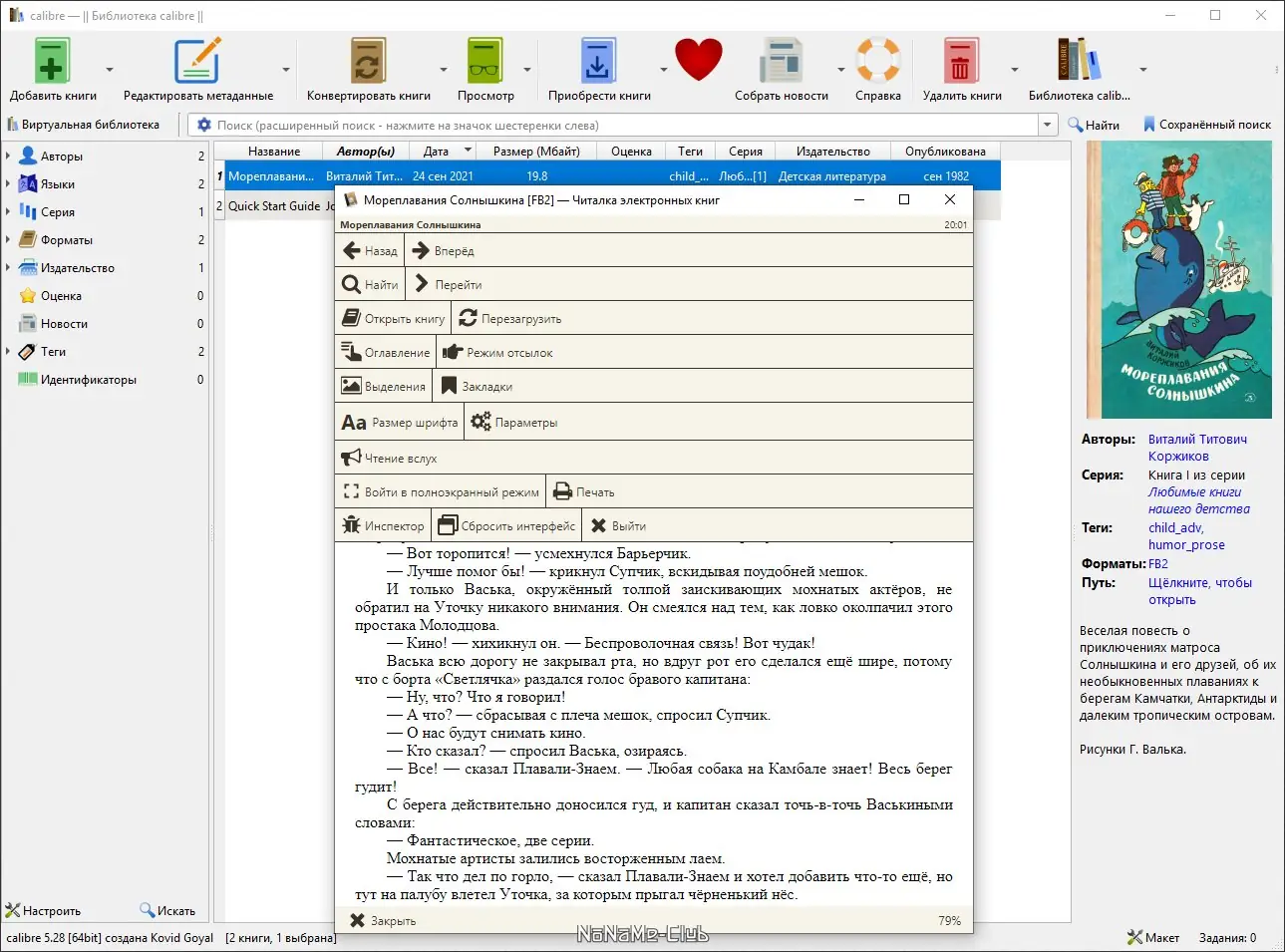Click the red heart donate icon
The width and height of the screenshot is (1285, 952).
pyautogui.click(x=698, y=60)
